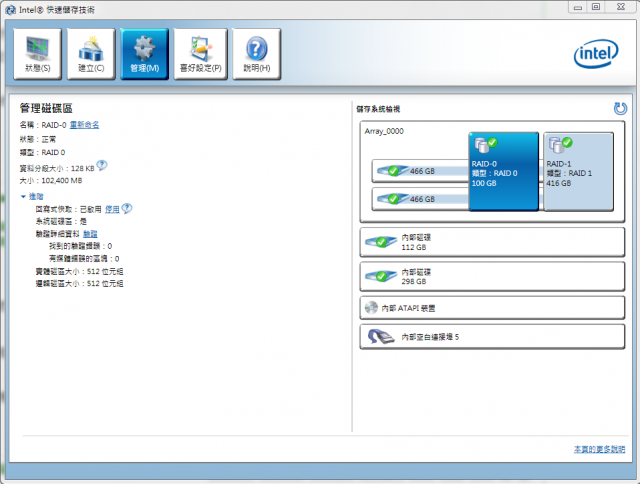Click the 系統磁碟區：是 text
Screen dimensions: 640x484
point(61,222)
